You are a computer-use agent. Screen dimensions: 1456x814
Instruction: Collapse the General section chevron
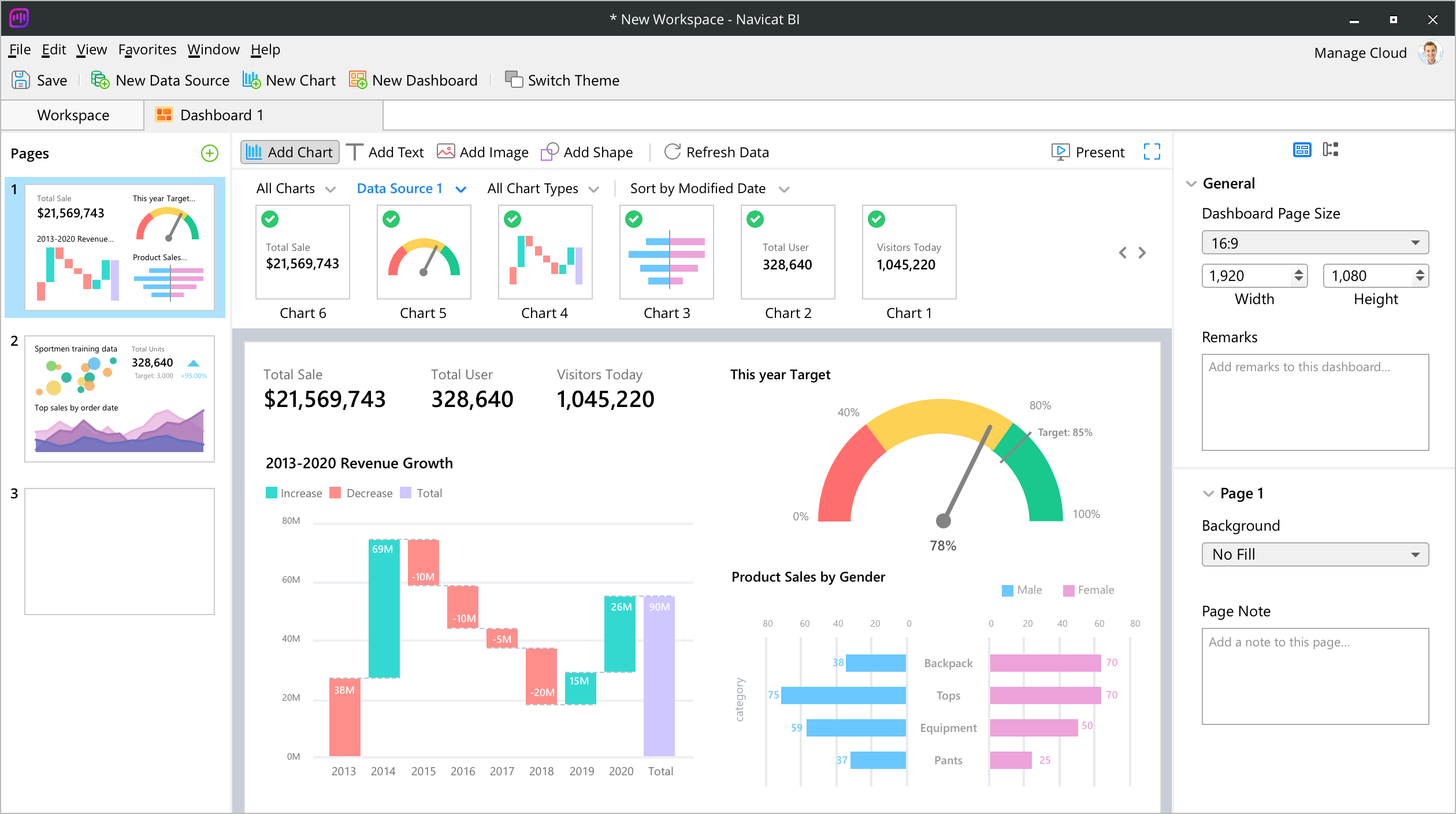(x=1191, y=184)
